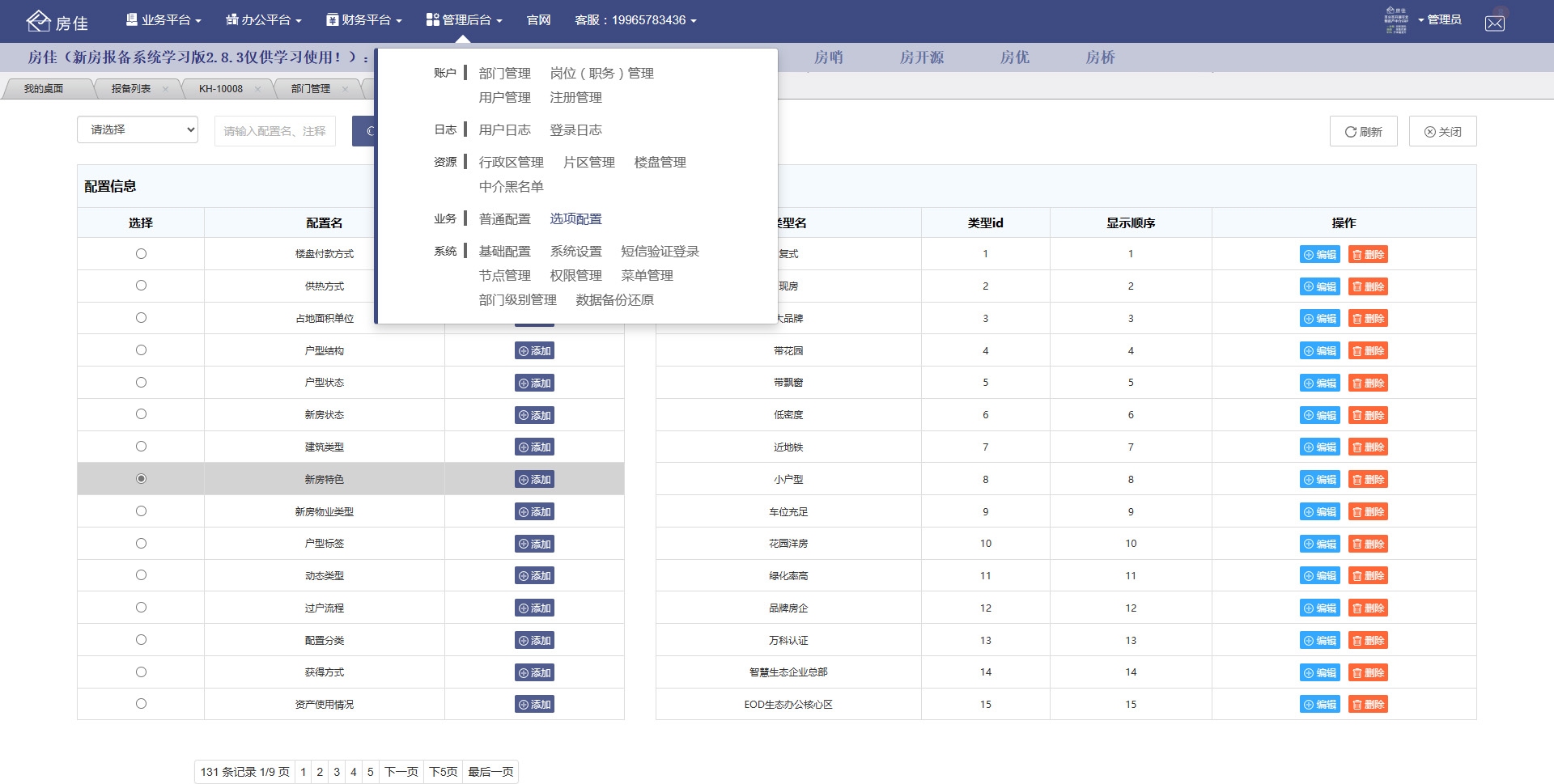Open the 客服：19965783436 dropdown
This screenshot has width=1554, height=784.
pyautogui.click(x=635, y=20)
